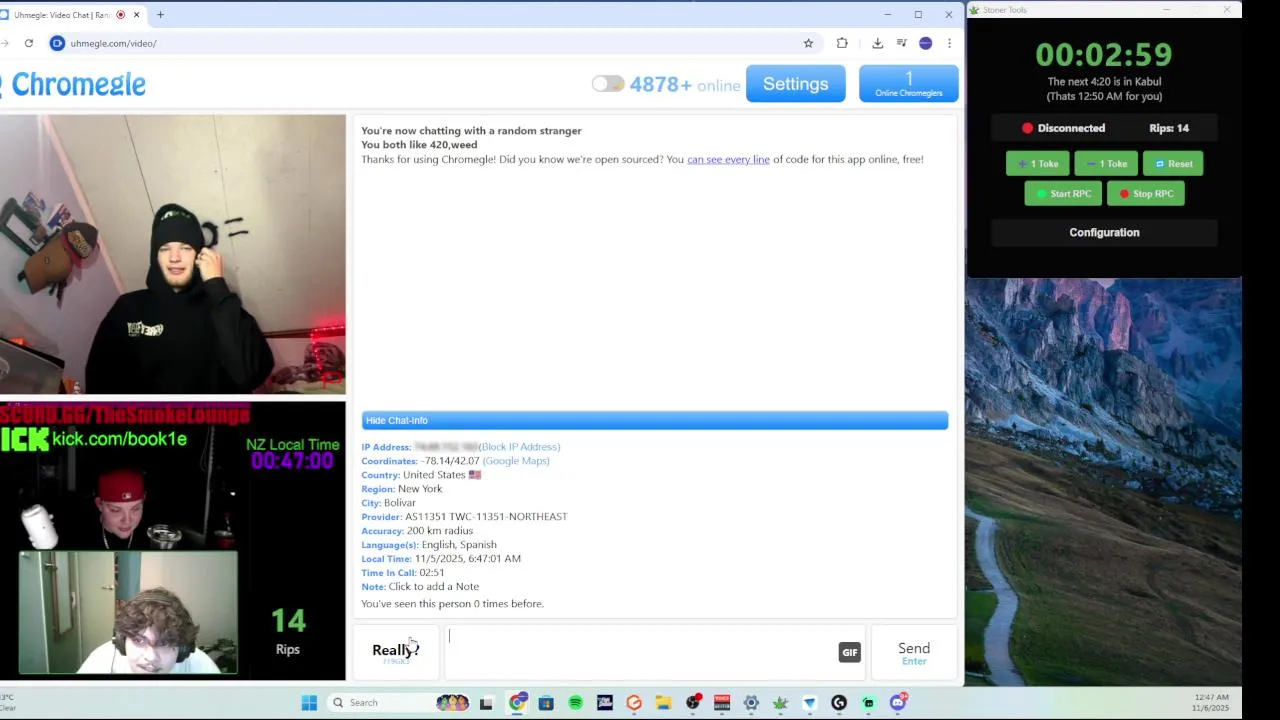The width and height of the screenshot is (1280, 720).
Task: Reset the rips counter in Stoner Tools
Action: click(1173, 164)
